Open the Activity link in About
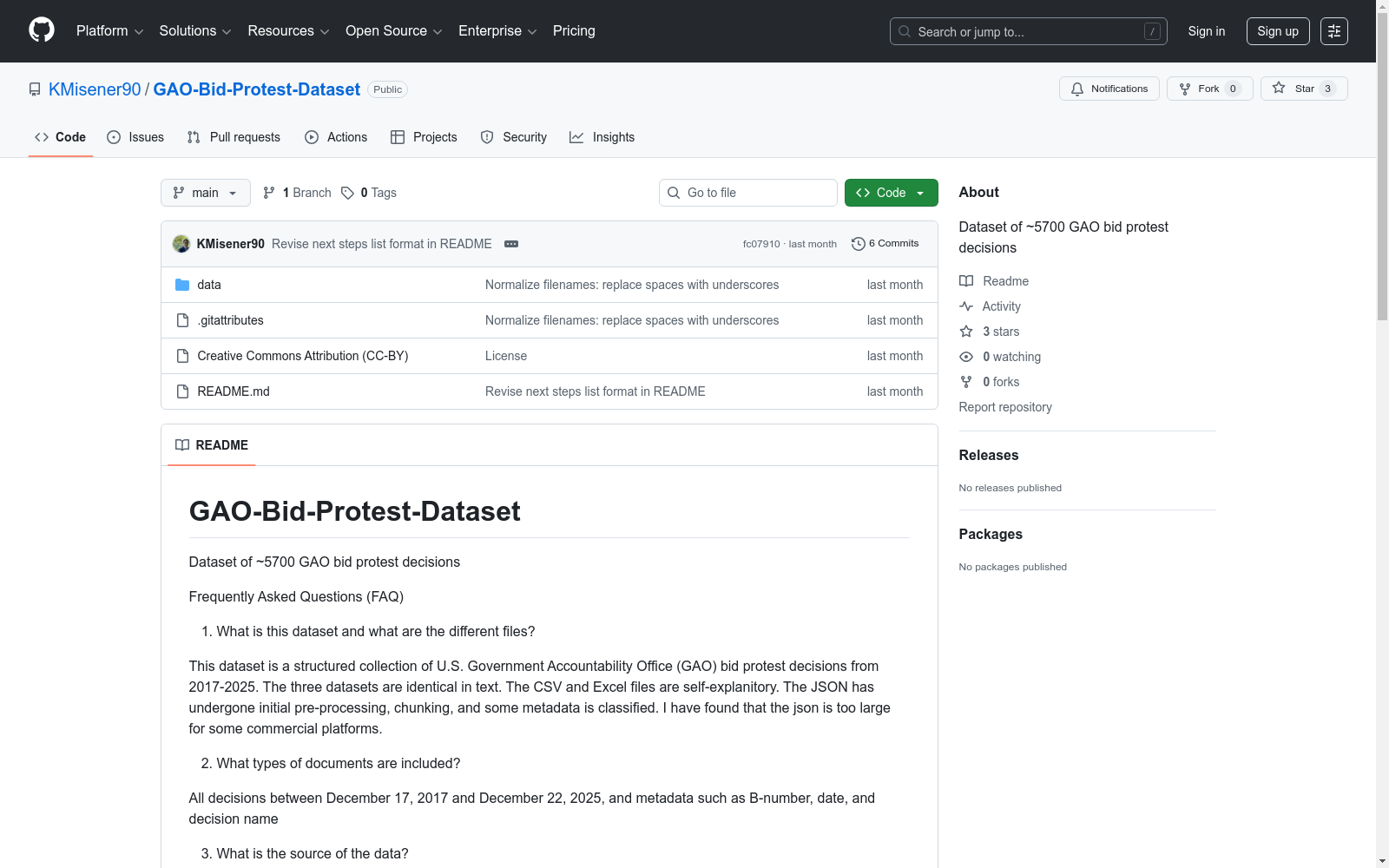1389x868 pixels. coord(990,306)
